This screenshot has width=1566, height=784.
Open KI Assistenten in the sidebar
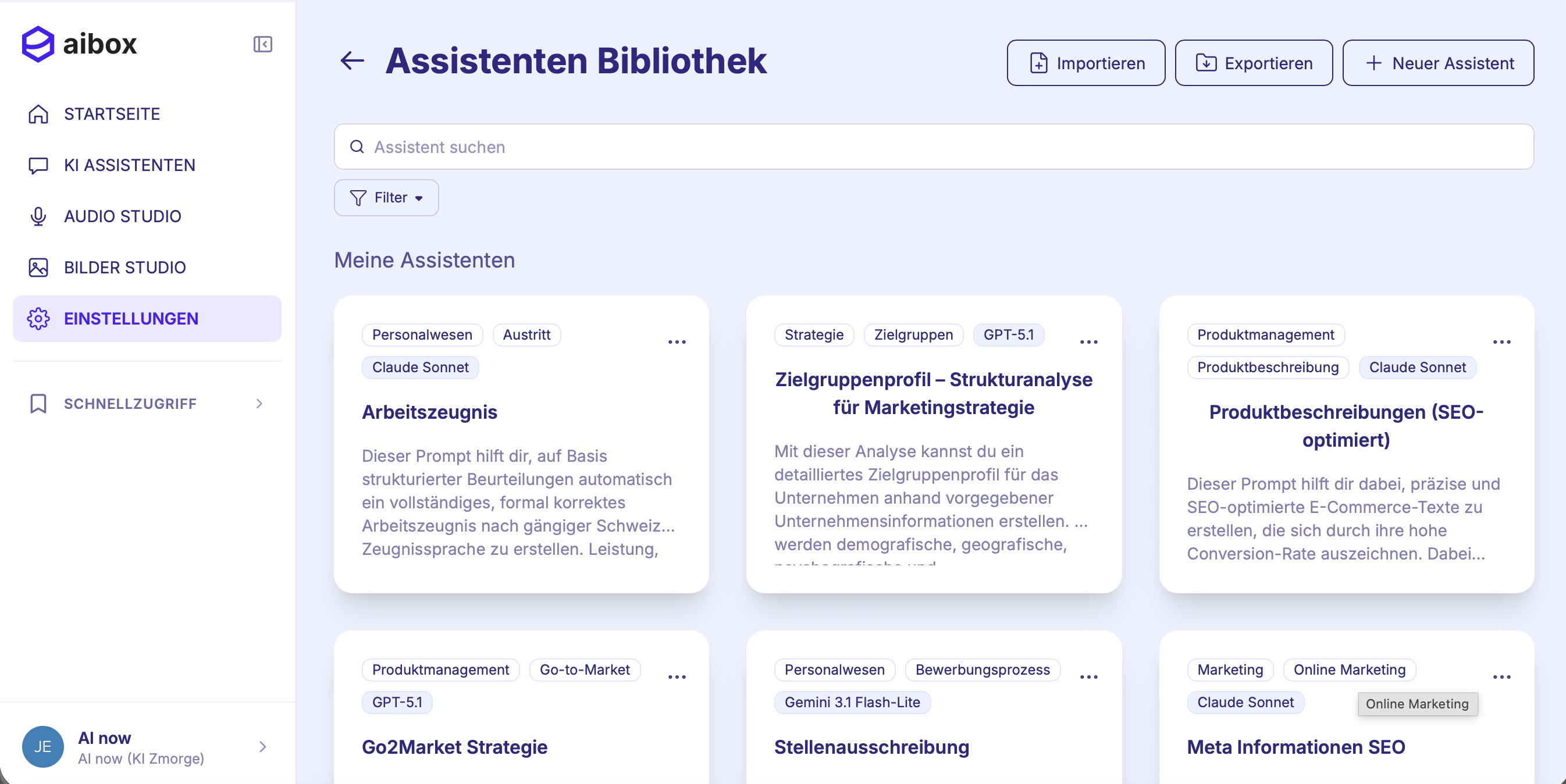(x=147, y=165)
